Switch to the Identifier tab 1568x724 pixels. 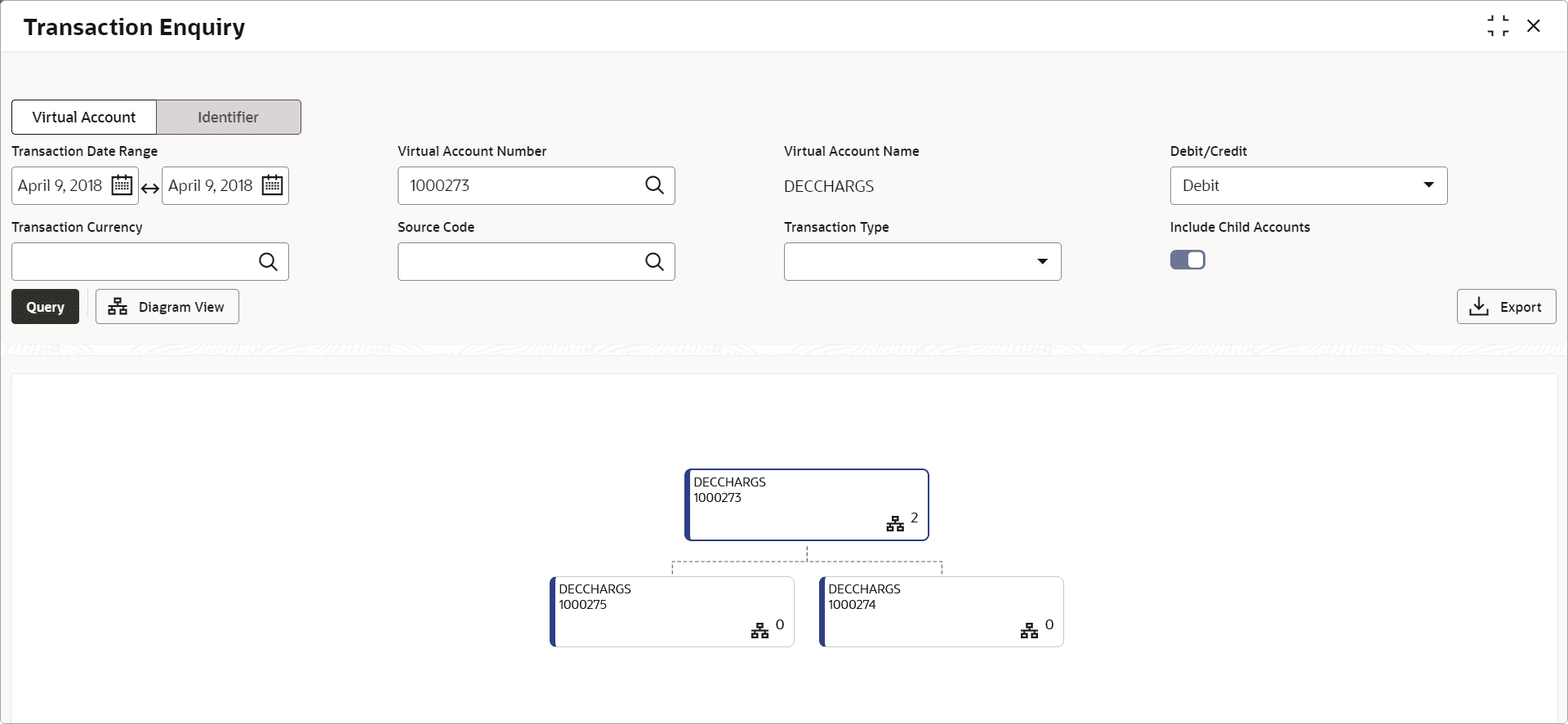coord(228,117)
